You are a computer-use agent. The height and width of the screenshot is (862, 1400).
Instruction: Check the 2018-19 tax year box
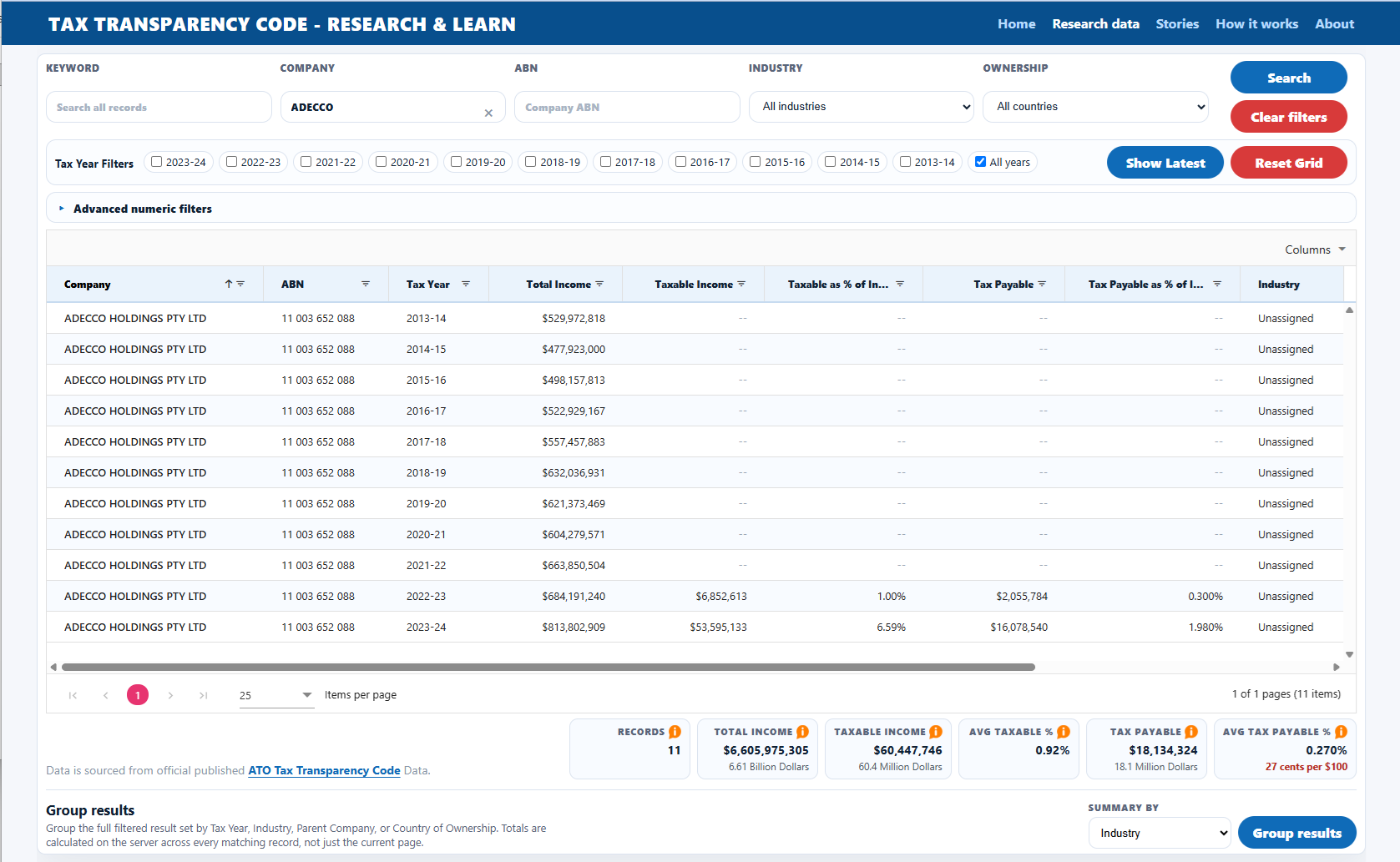coord(530,162)
